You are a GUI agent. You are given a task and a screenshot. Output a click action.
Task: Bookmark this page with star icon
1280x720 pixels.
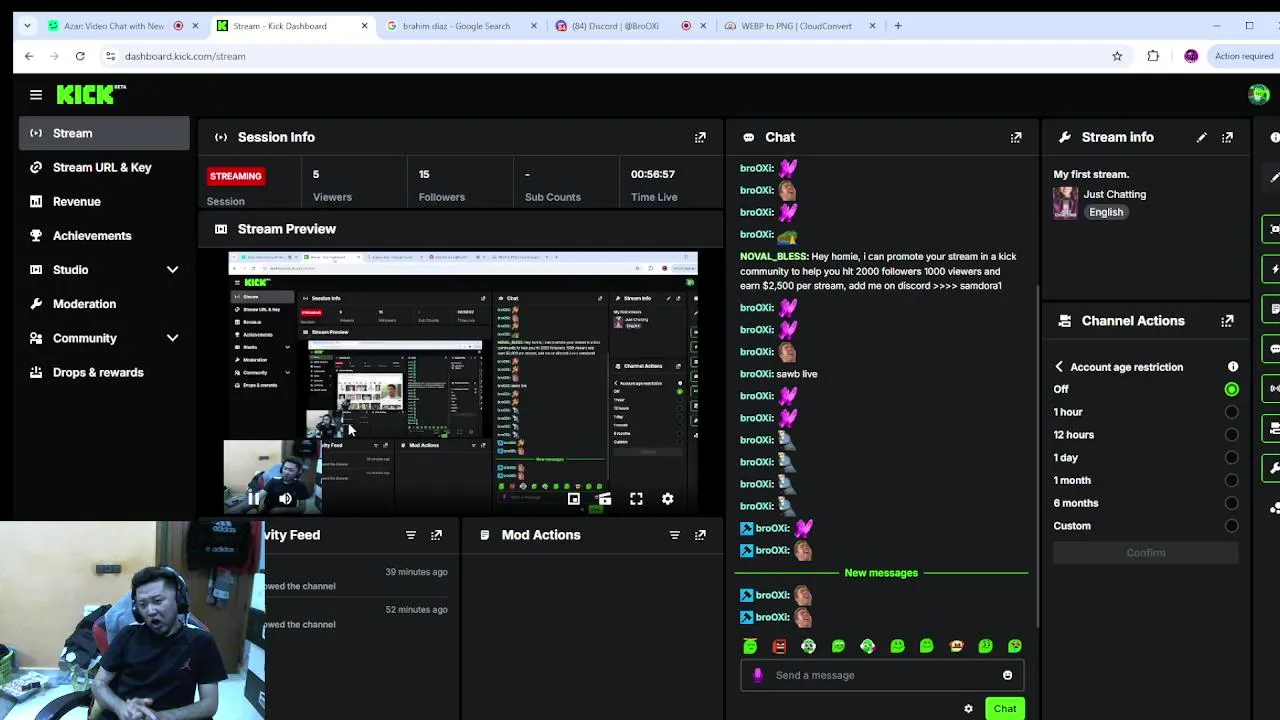click(1117, 56)
